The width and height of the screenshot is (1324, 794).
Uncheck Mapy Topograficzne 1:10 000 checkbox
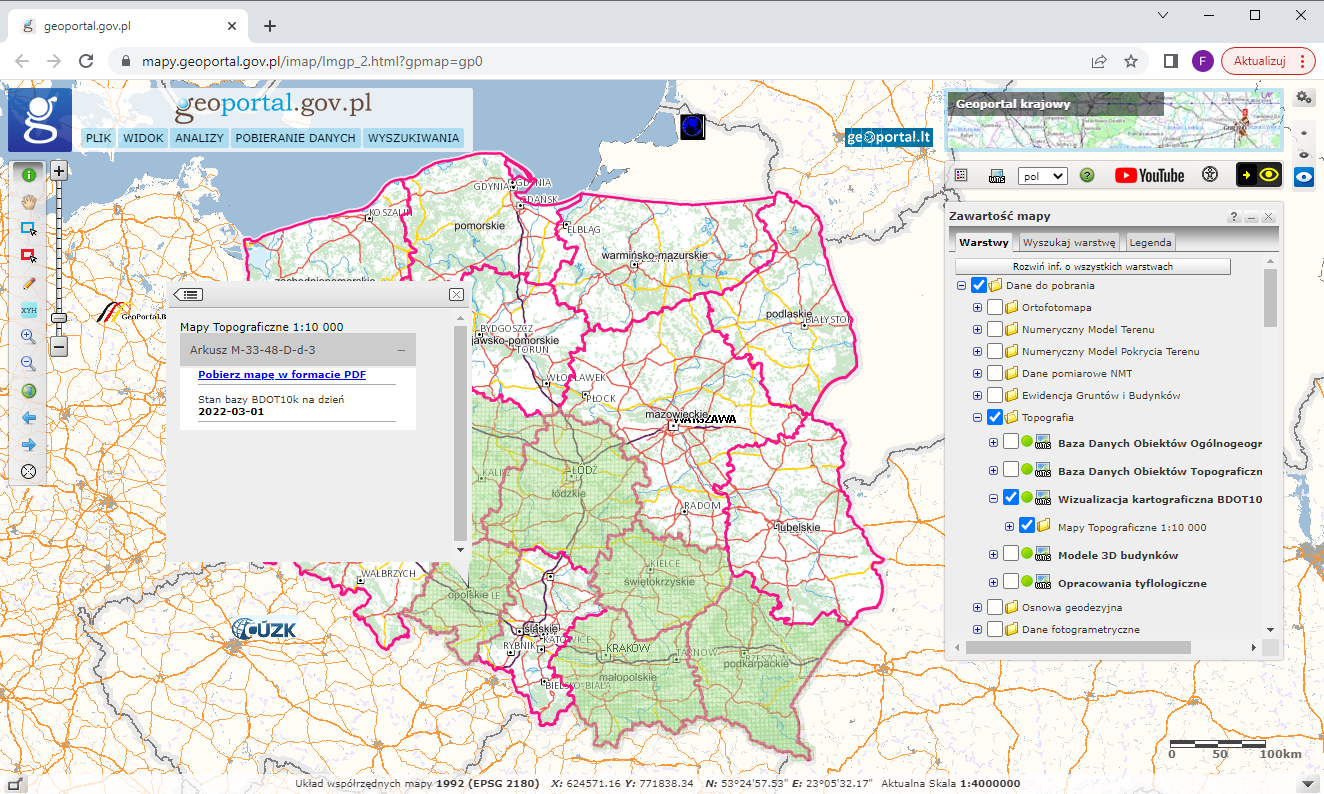pyautogui.click(x=1026, y=527)
